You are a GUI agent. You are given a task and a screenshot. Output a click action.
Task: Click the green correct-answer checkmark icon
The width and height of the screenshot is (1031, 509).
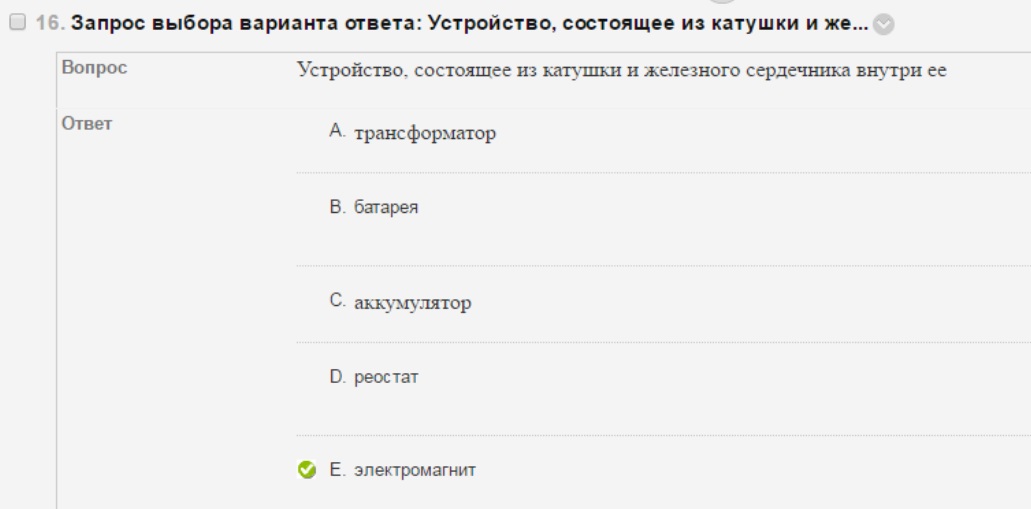(306, 470)
